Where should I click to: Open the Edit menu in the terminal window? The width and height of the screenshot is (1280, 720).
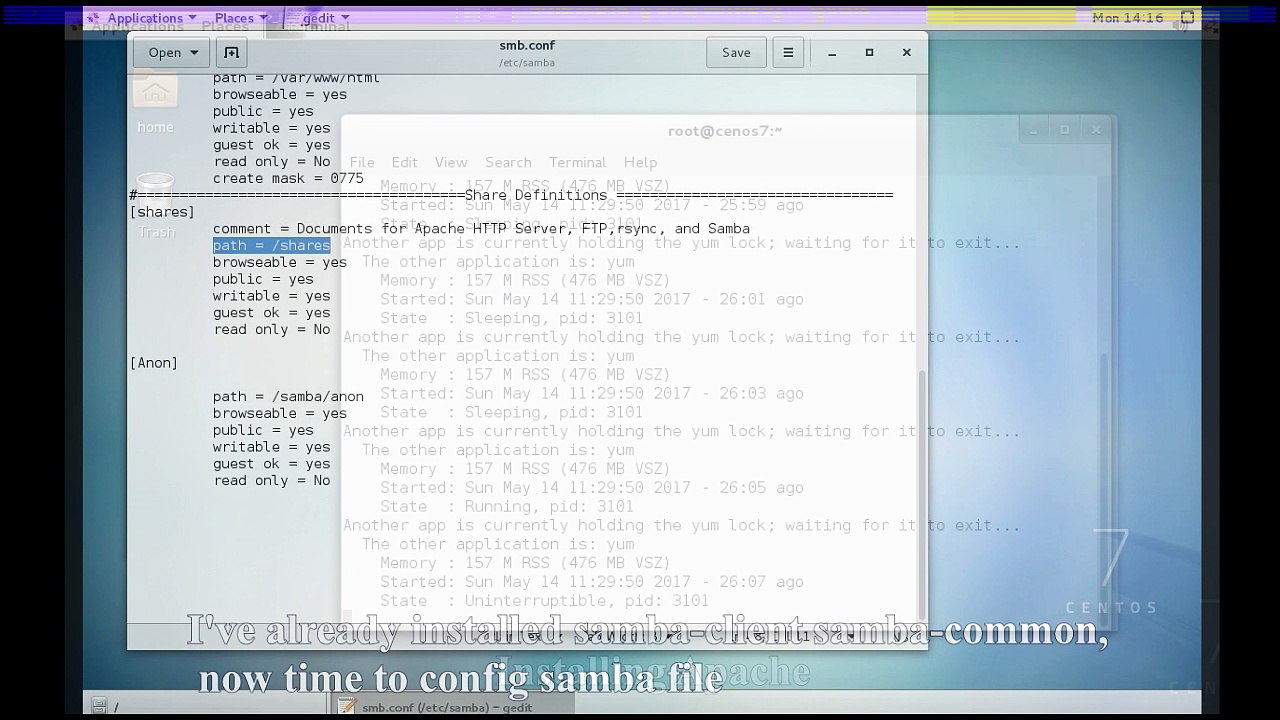click(x=405, y=162)
